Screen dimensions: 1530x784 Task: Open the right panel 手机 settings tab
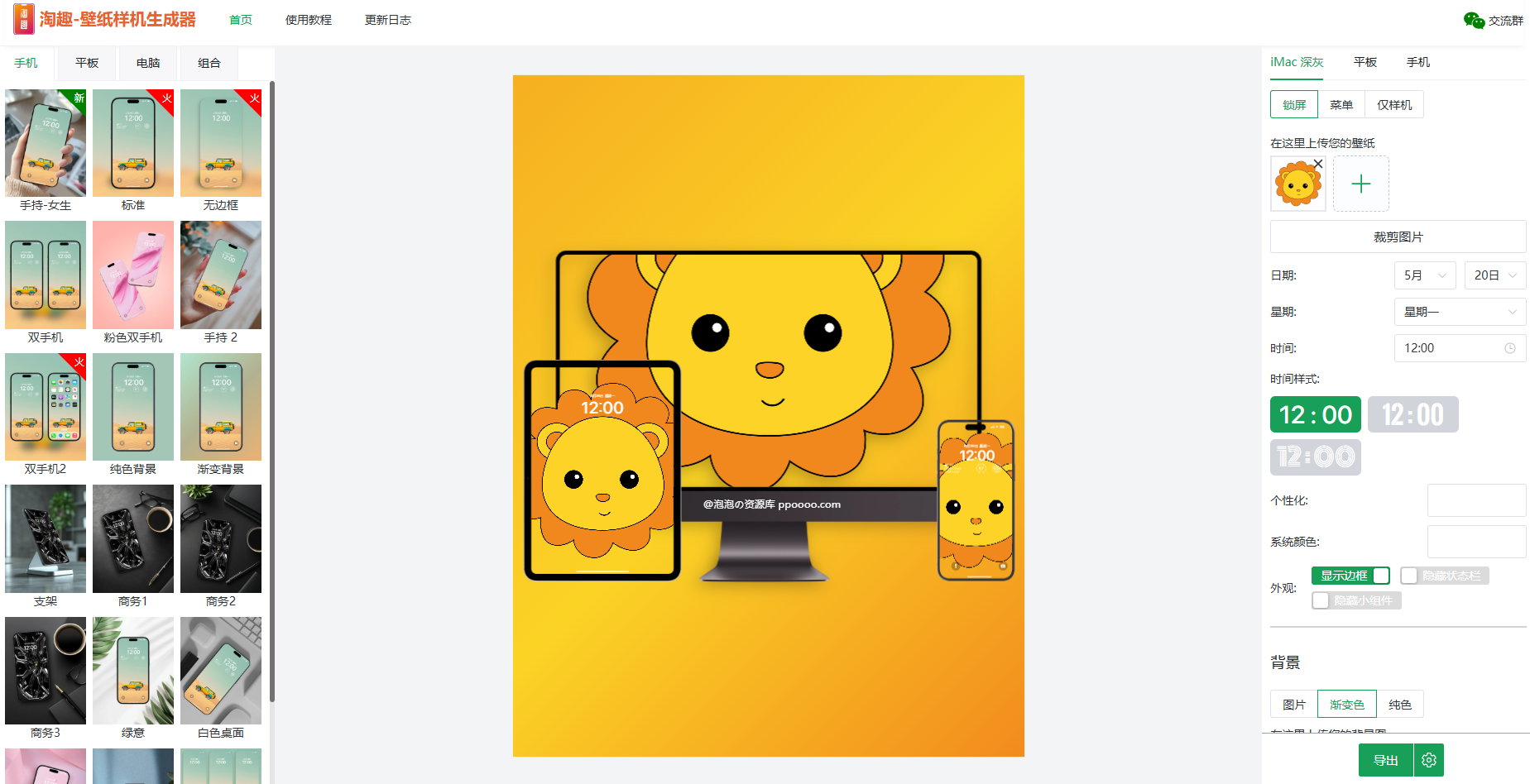coord(1418,62)
